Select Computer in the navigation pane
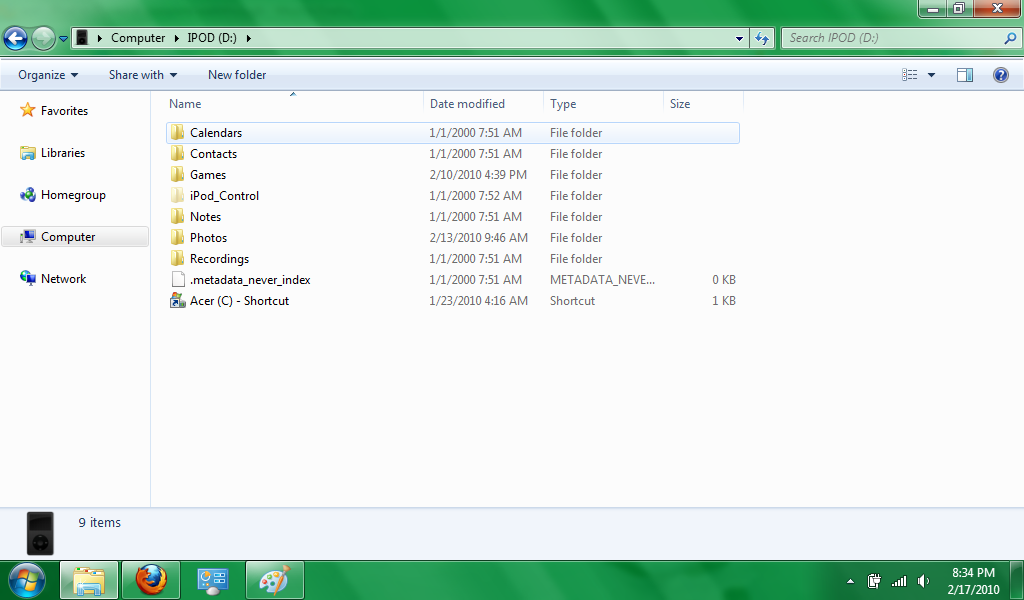Image resolution: width=1024 pixels, height=600 pixels. click(x=75, y=236)
